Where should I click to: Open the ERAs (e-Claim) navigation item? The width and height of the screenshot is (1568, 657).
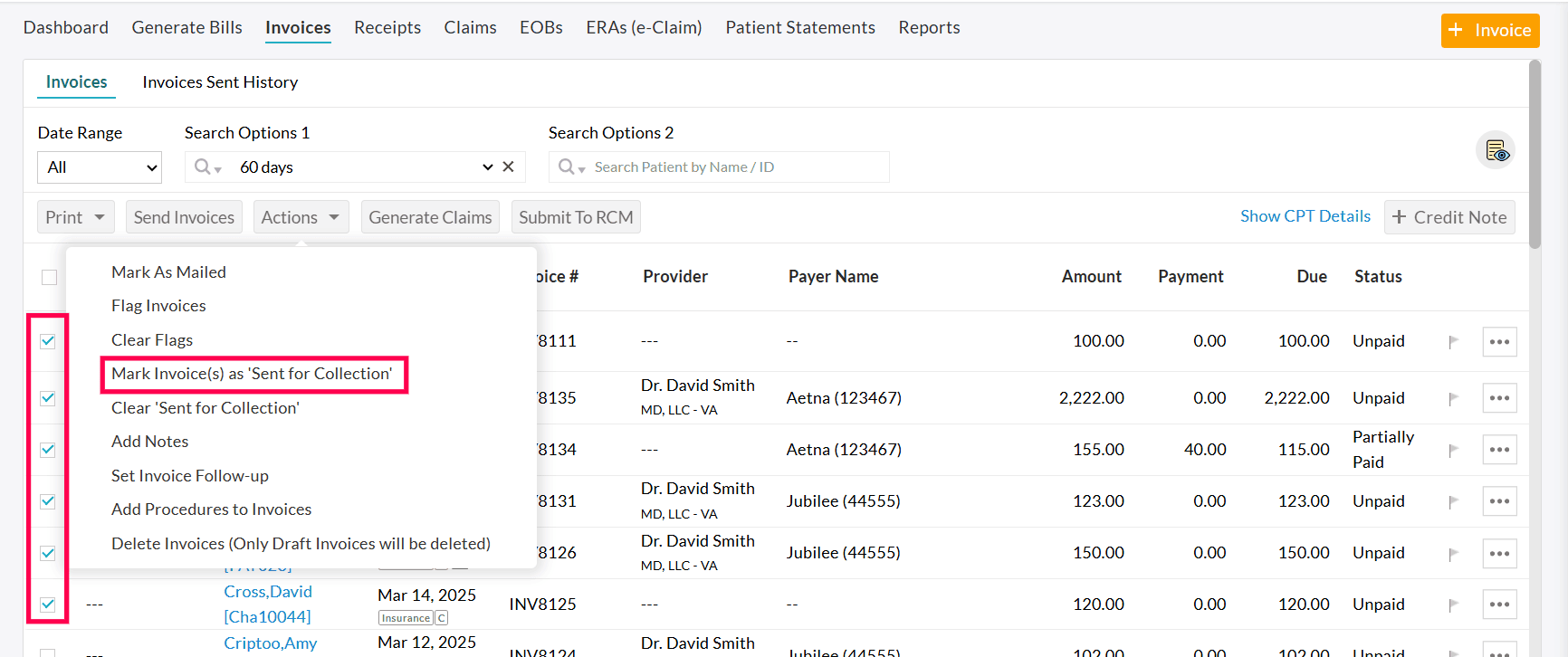644,28
